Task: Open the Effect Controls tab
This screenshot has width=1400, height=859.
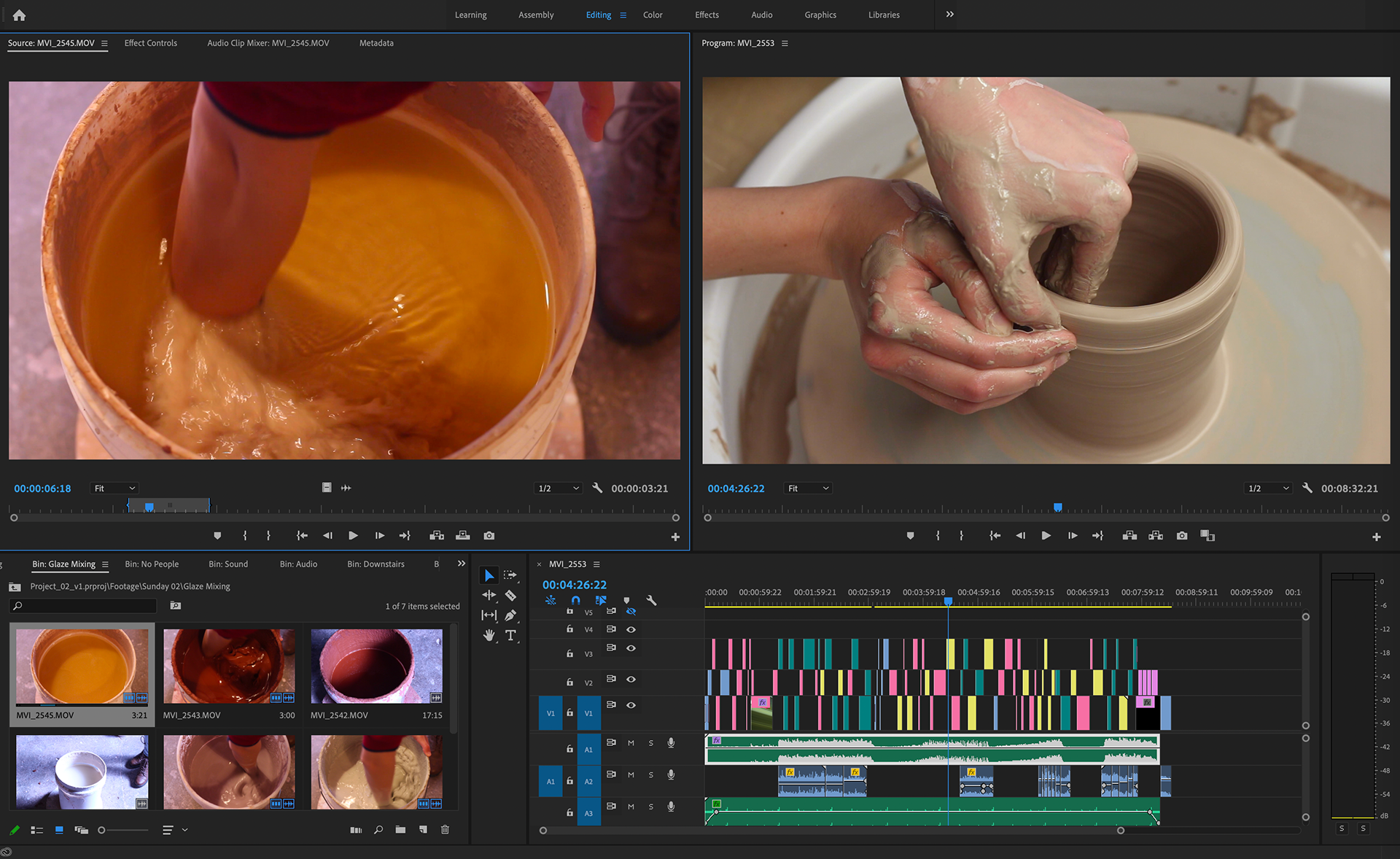Action: pos(150,43)
